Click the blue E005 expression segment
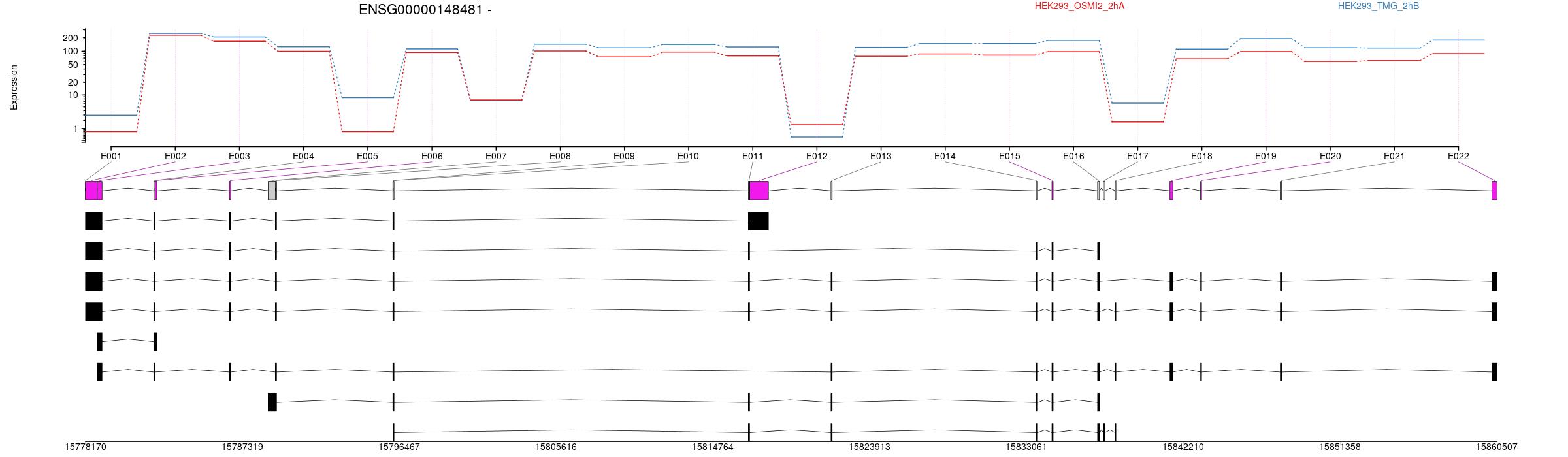Image resolution: width=1568 pixels, height=457 pixels. click(367, 97)
